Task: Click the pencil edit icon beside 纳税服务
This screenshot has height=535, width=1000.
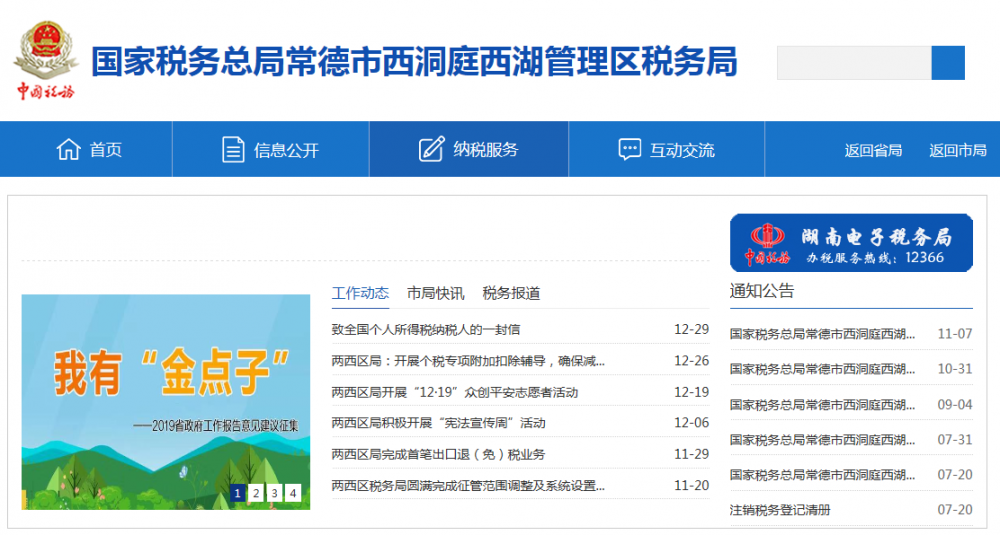Action: point(431,149)
